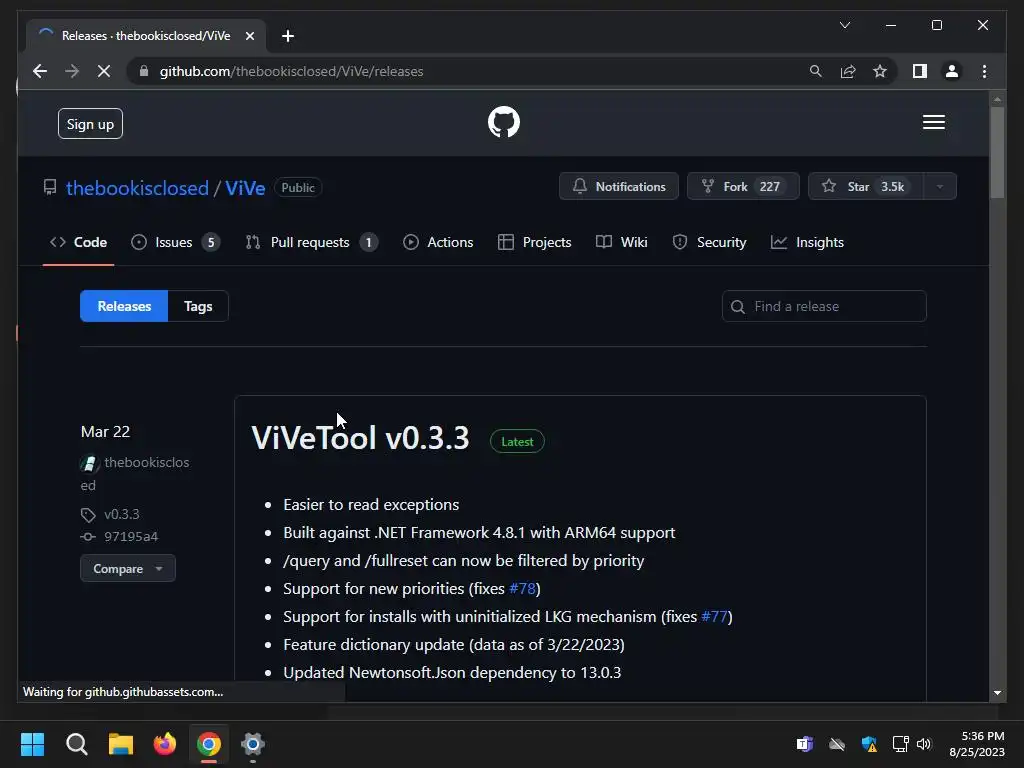The image size is (1024, 768).
Task: Switch to Chrome in the taskbar
Action: 209,744
